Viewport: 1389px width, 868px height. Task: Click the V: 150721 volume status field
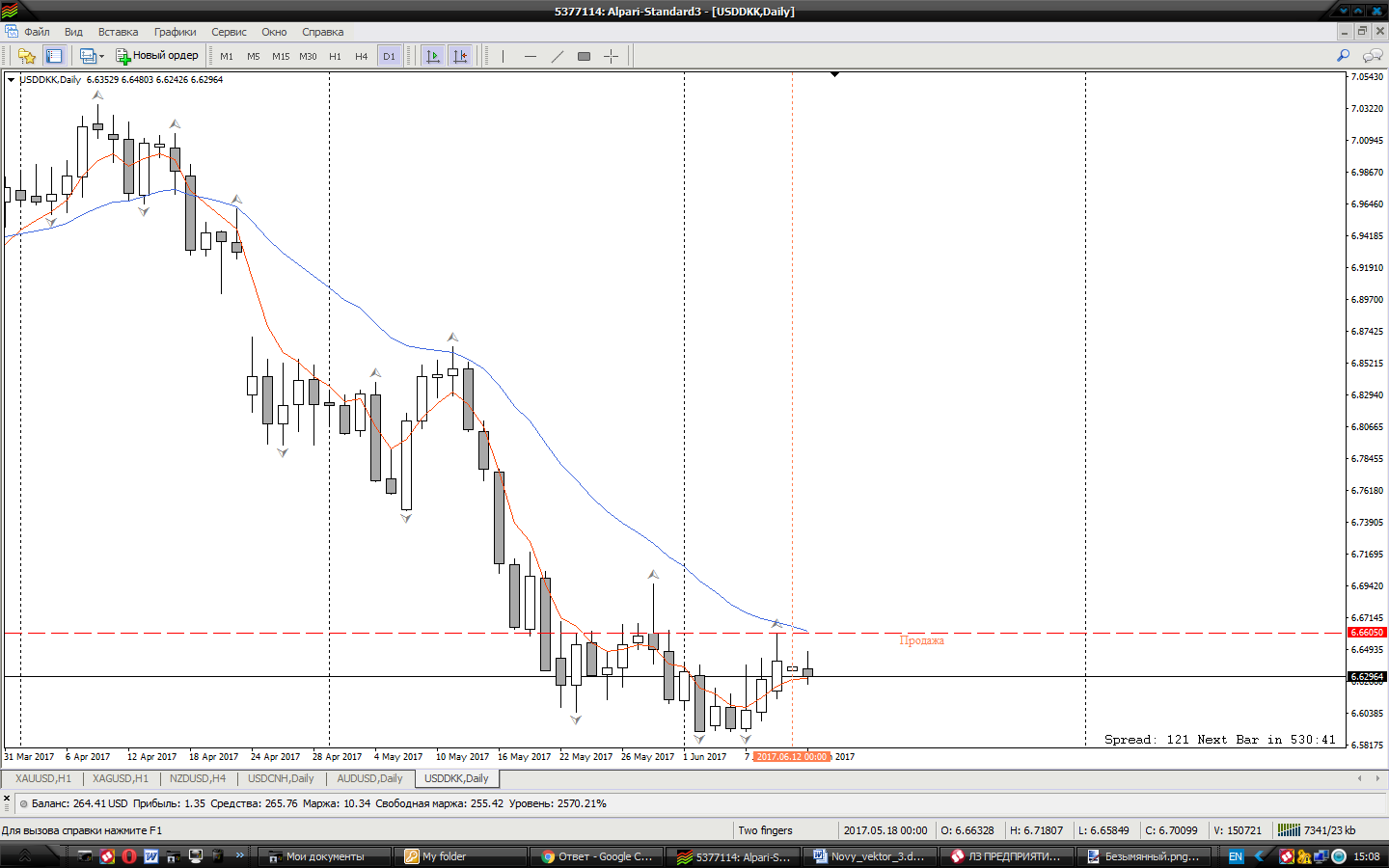pyautogui.click(x=1238, y=830)
